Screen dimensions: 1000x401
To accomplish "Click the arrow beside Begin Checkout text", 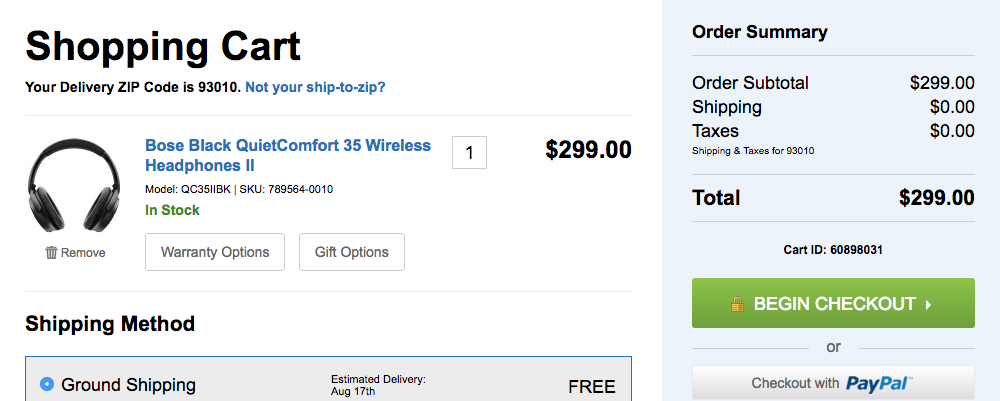I will [x=928, y=304].
